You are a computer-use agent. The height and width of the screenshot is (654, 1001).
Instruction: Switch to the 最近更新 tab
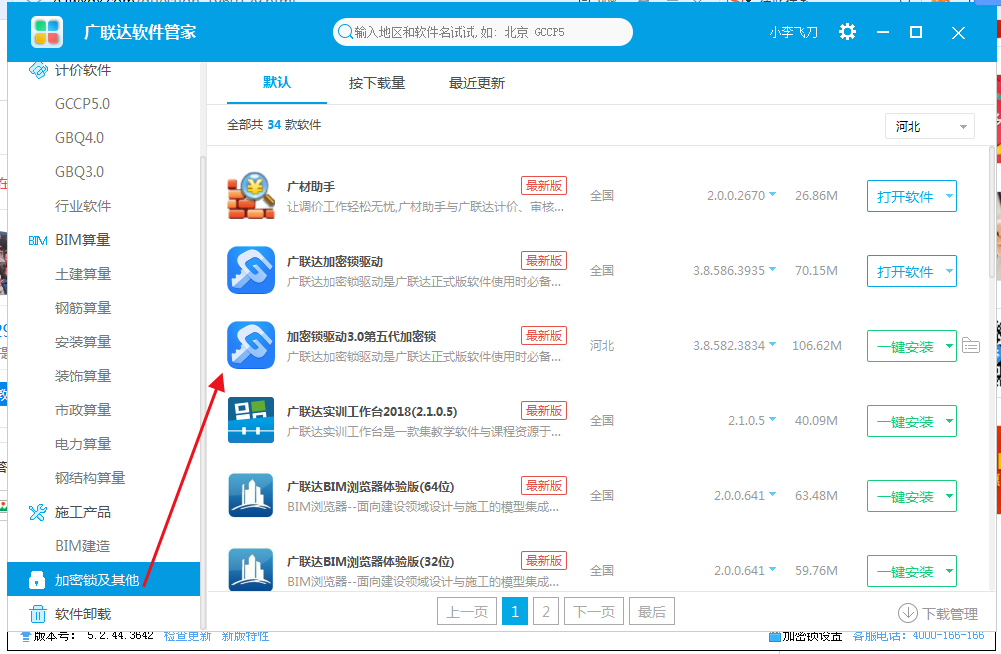point(476,83)
